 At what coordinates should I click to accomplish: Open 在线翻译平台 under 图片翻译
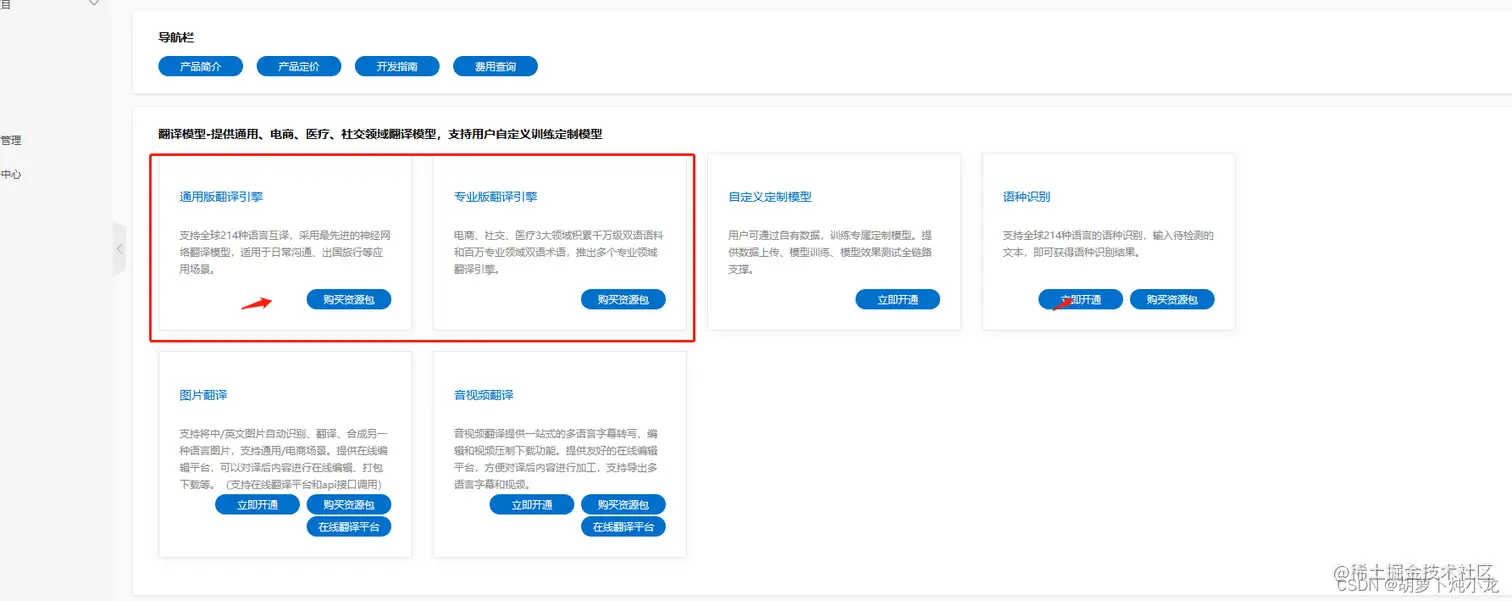pos(349,526)
